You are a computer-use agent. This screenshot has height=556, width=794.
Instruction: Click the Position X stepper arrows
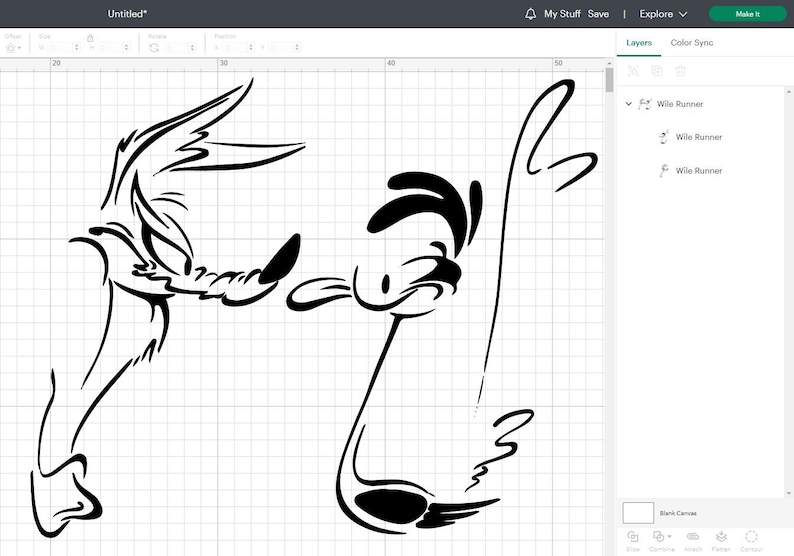pos(251,48)
